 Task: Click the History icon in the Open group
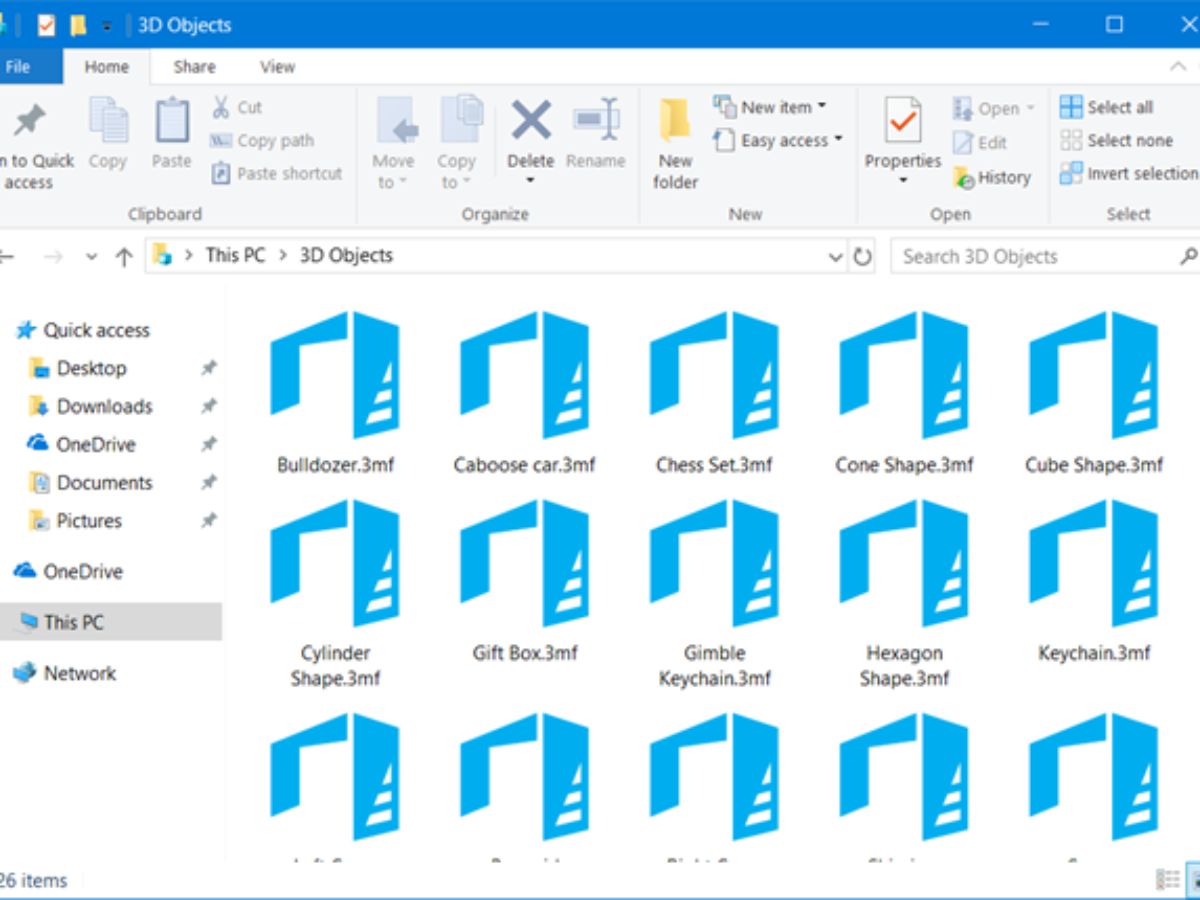(x=964, y=178)
